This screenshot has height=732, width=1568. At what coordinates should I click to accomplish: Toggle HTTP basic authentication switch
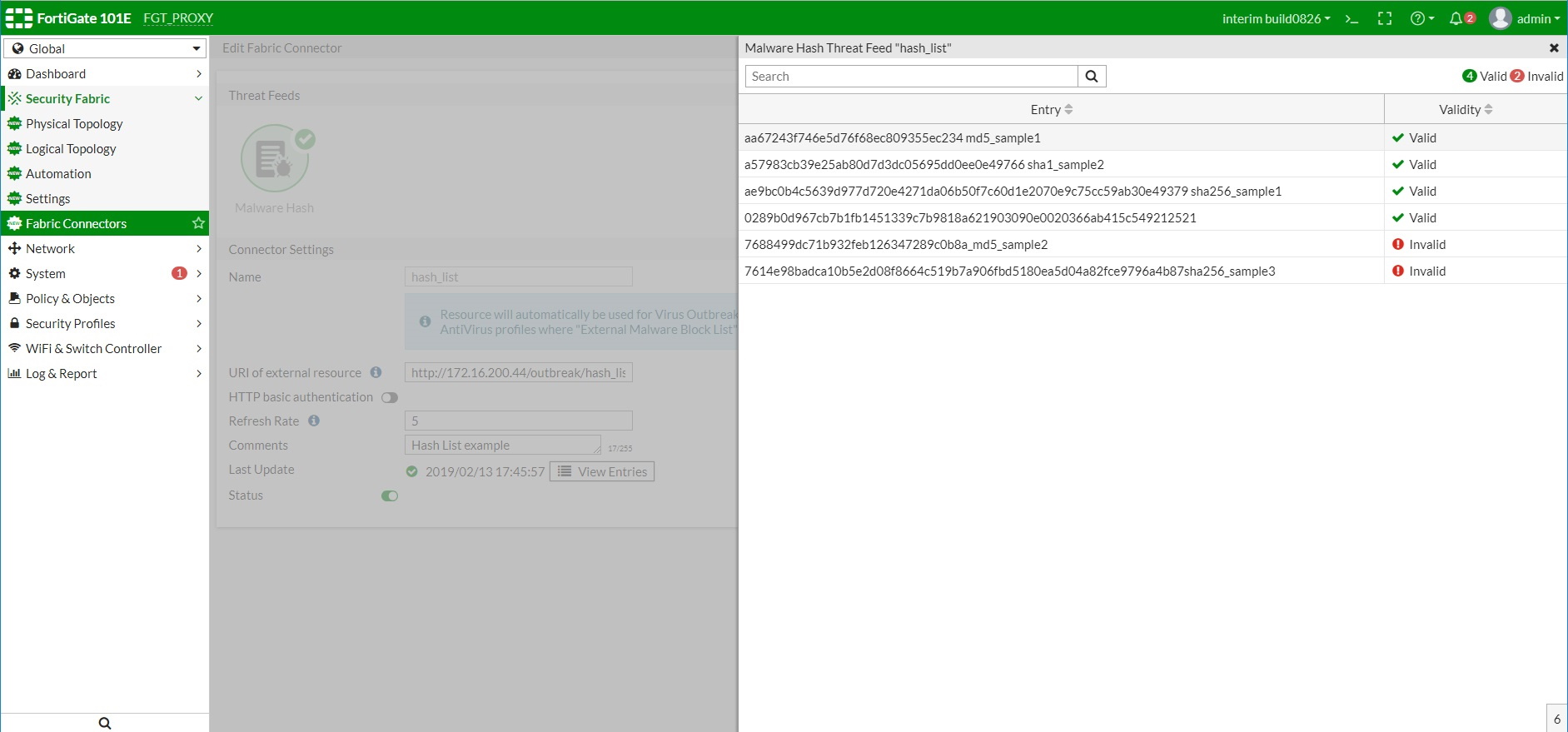tap(390, 397)
